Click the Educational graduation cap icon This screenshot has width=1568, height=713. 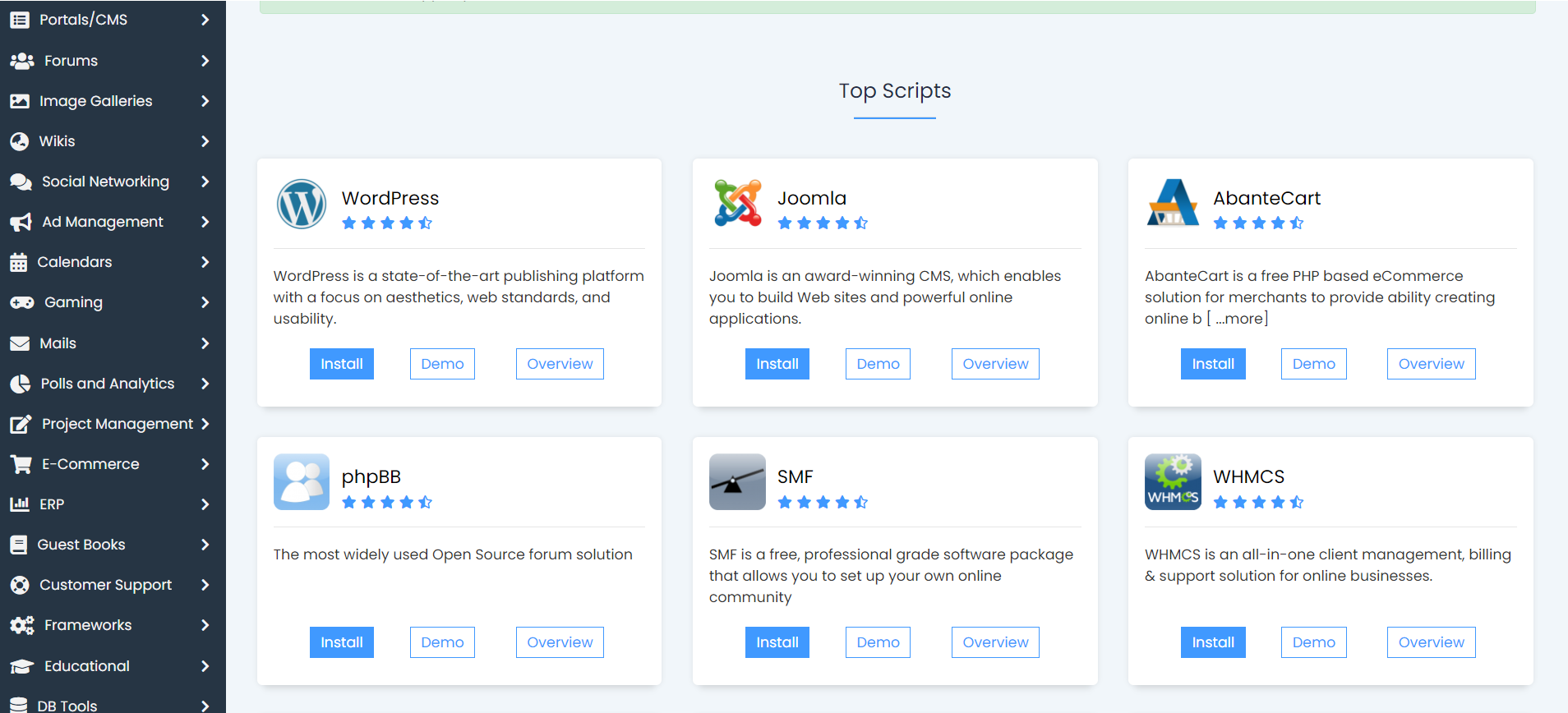click(22, 666)
